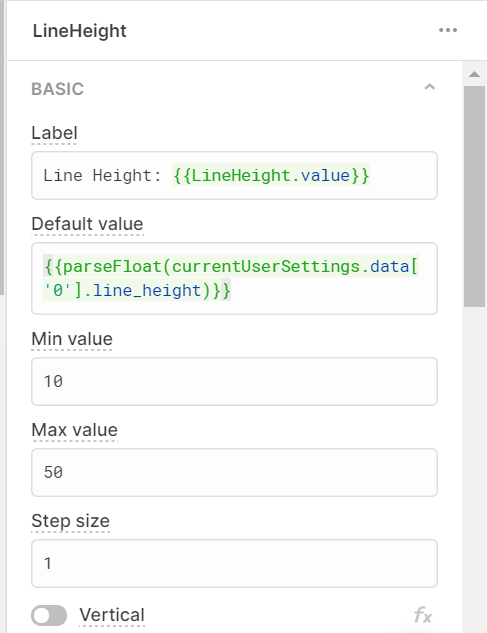Image resolution: width=487 pixels, height=633 pixels.
Task: Click the Max value caption
Action: (x=75, y=430)
